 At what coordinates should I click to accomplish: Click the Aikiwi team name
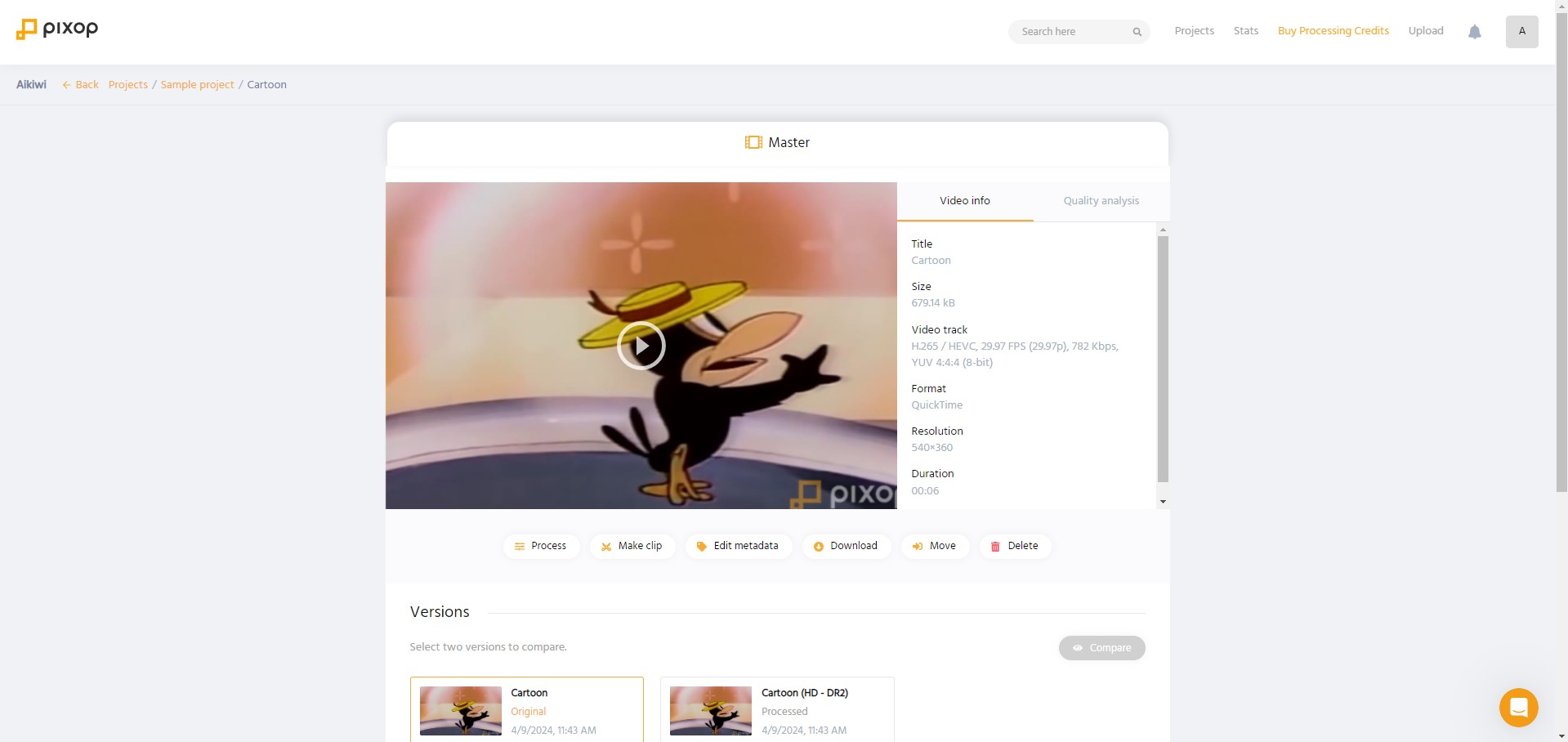point(31,85)
